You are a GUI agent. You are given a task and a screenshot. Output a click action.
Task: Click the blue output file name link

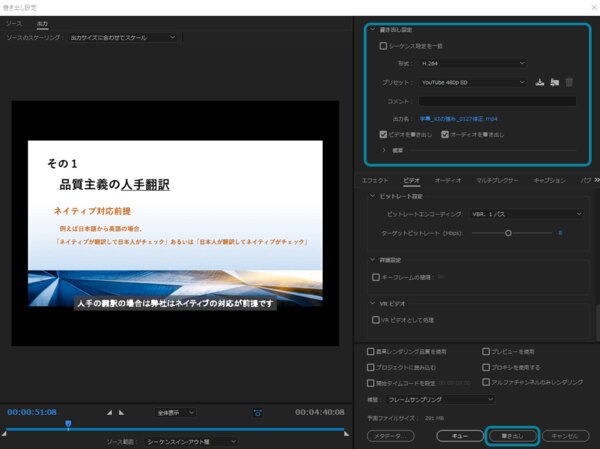pyautogui.click(x=458, y=118)
